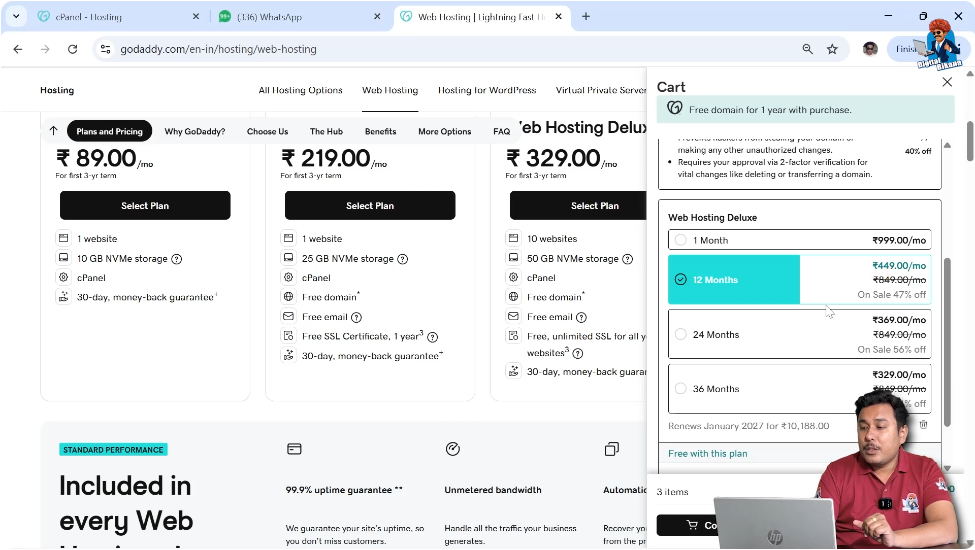Close the Cart panel

click(947, 82)
